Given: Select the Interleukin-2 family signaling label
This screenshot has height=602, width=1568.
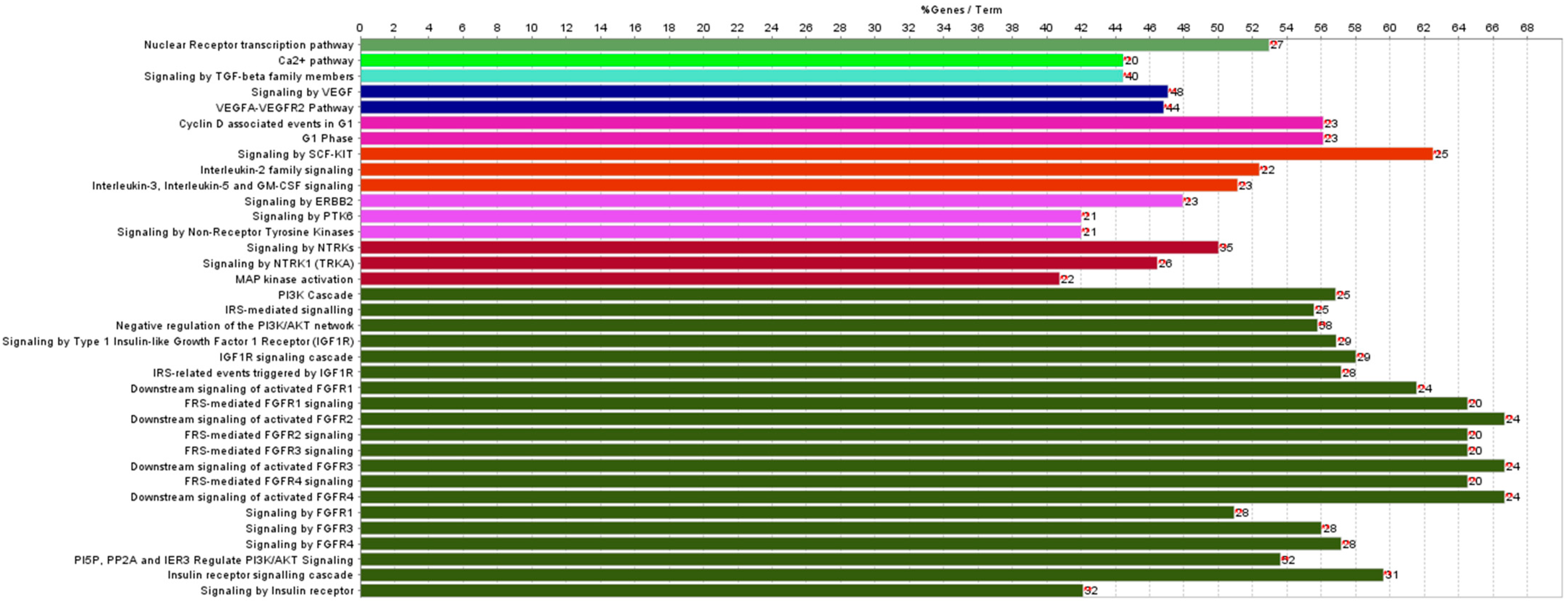Looking at the screenshot, I should (276, 170).
